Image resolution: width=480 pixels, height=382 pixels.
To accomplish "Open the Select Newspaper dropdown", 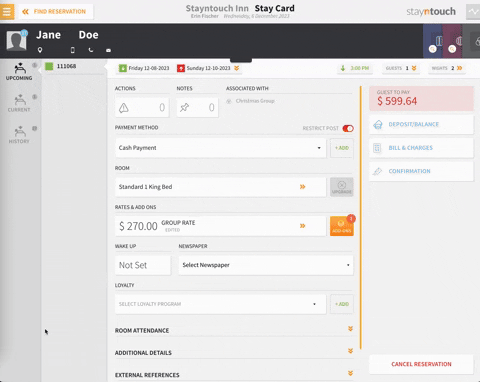I will 266,265.
